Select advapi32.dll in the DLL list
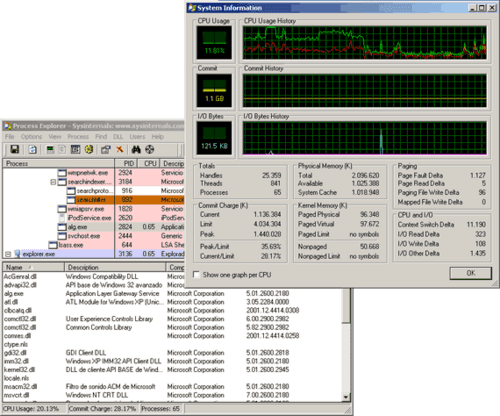The height and width of the screenshot is (416, 500). [20, 285]
